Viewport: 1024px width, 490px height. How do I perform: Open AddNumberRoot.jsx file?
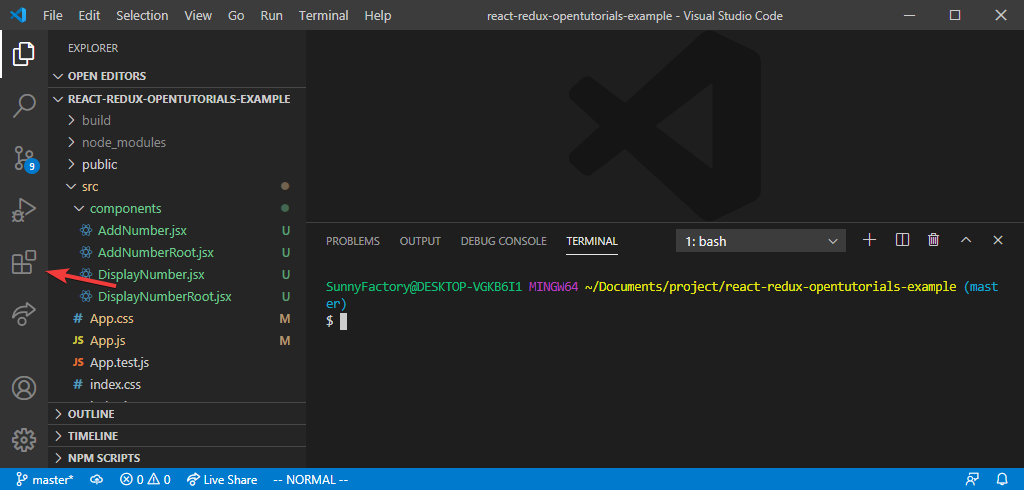(x=177, y=253)
